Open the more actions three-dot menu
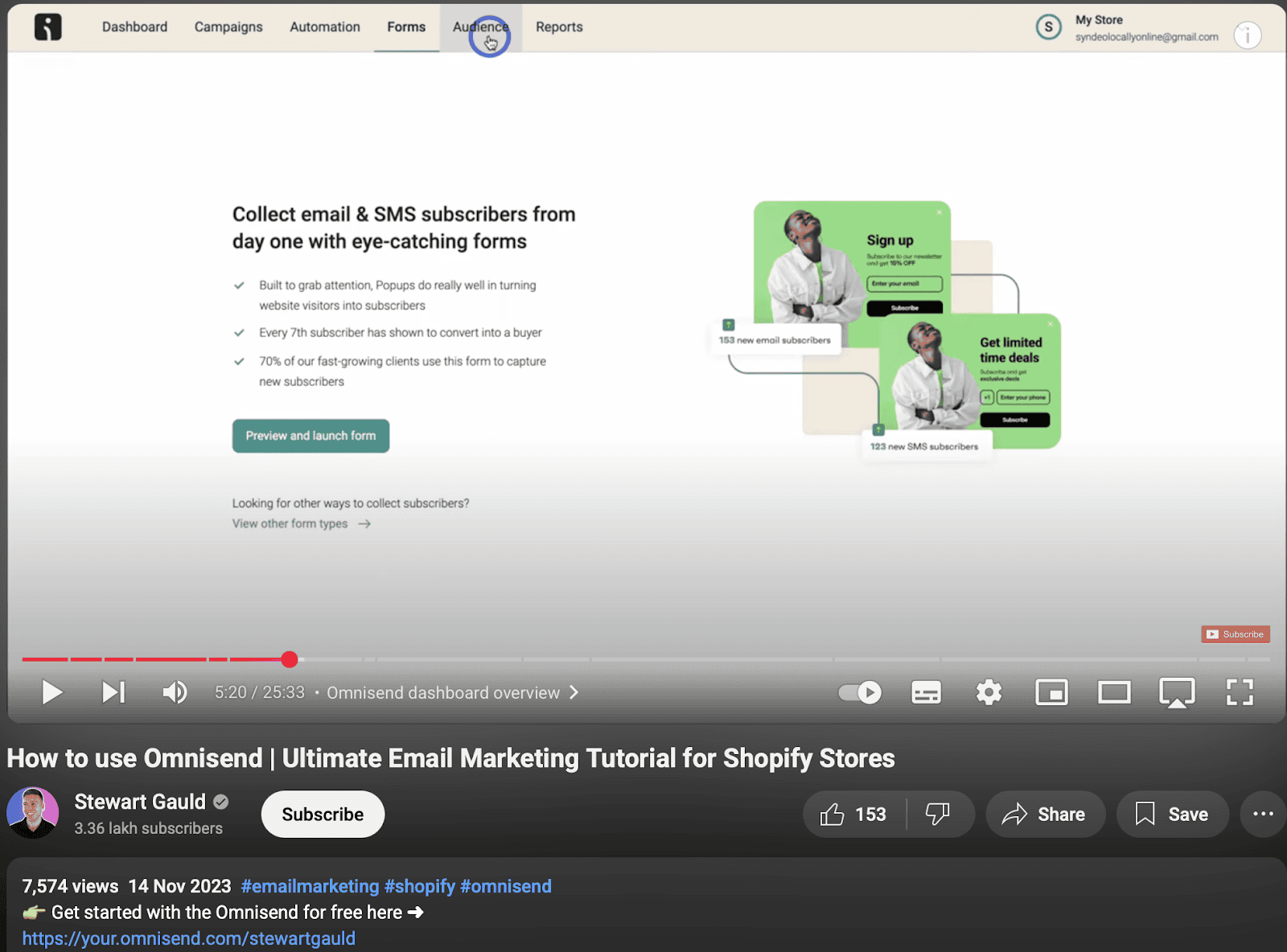1287x952 pixels. pyautogui.click(x=1263, y=815)
